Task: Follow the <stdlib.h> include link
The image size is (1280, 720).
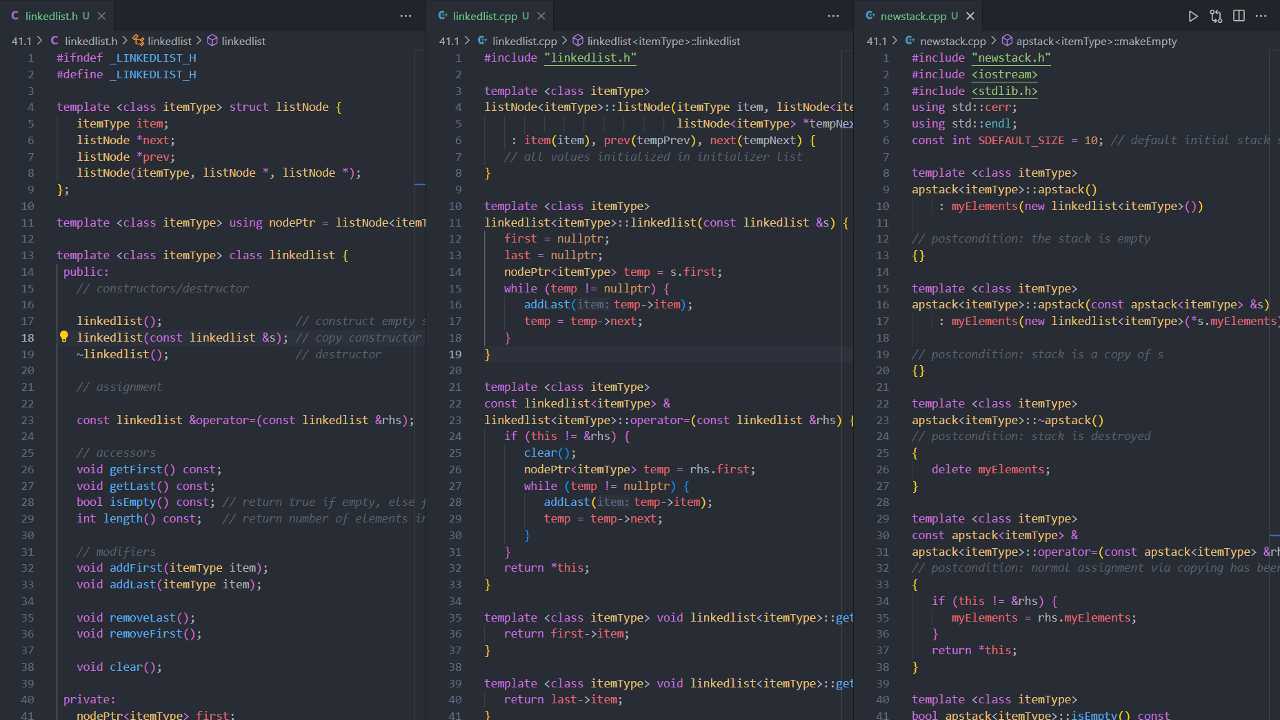Action: click(x=1004, y=91)
